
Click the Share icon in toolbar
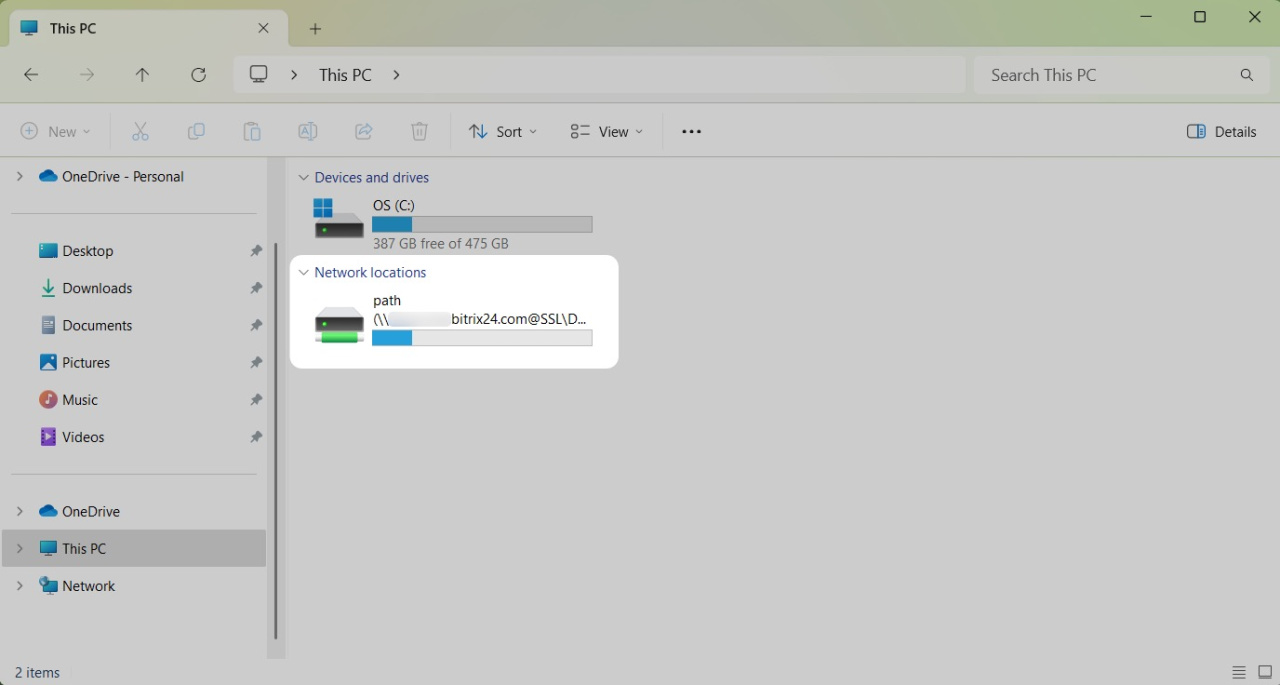click(x=364, y=132)
